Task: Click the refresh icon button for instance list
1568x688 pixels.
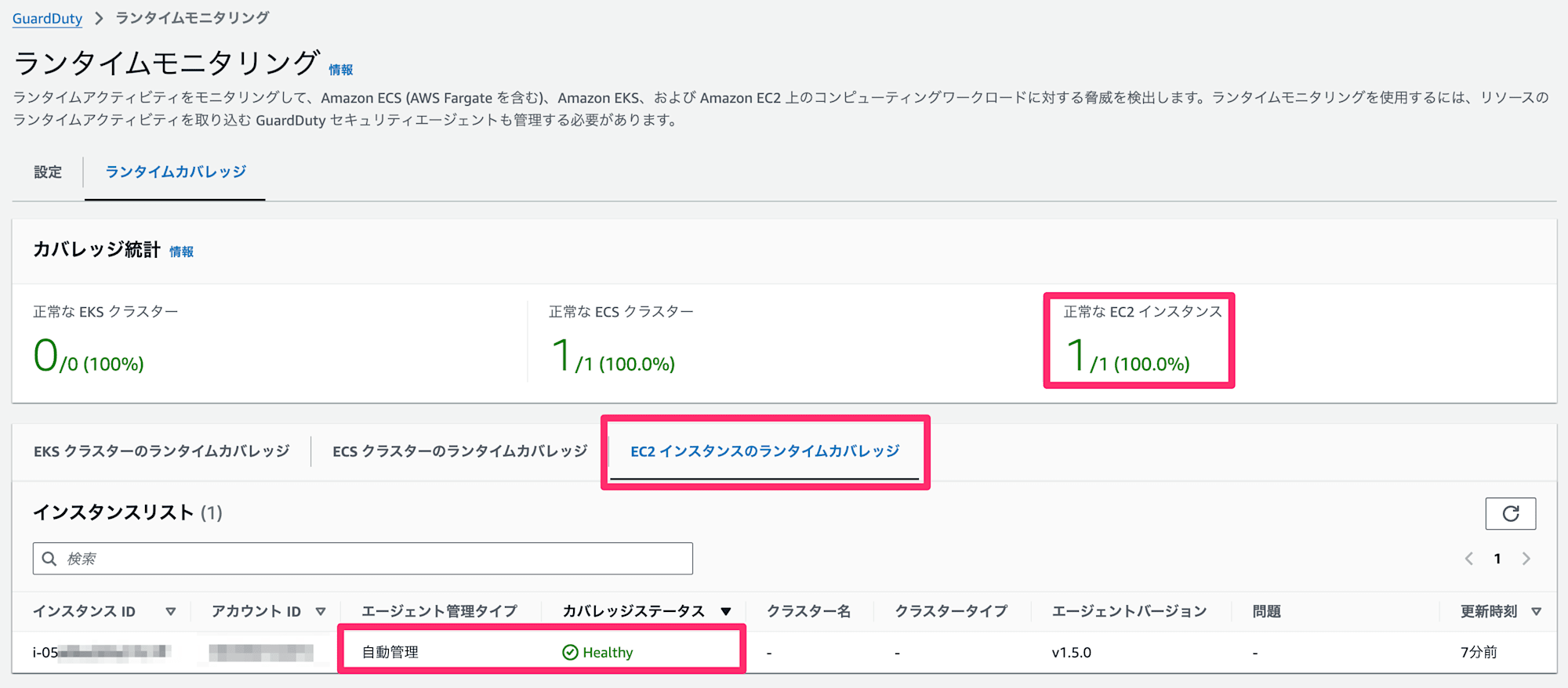Action: tap(1510, 513)
